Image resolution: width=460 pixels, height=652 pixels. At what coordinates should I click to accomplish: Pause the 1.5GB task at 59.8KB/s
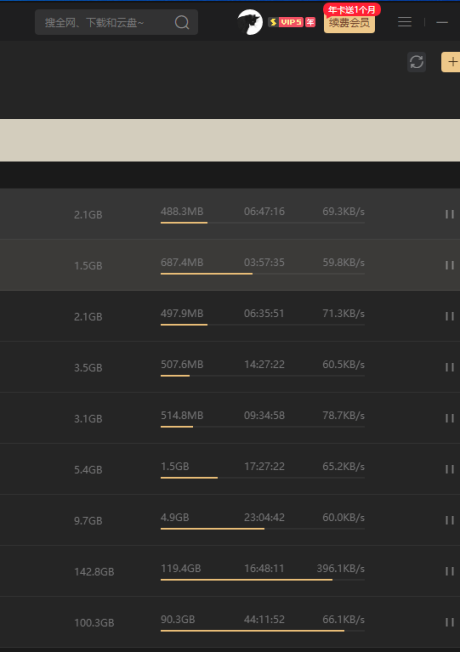coord(450,265)
